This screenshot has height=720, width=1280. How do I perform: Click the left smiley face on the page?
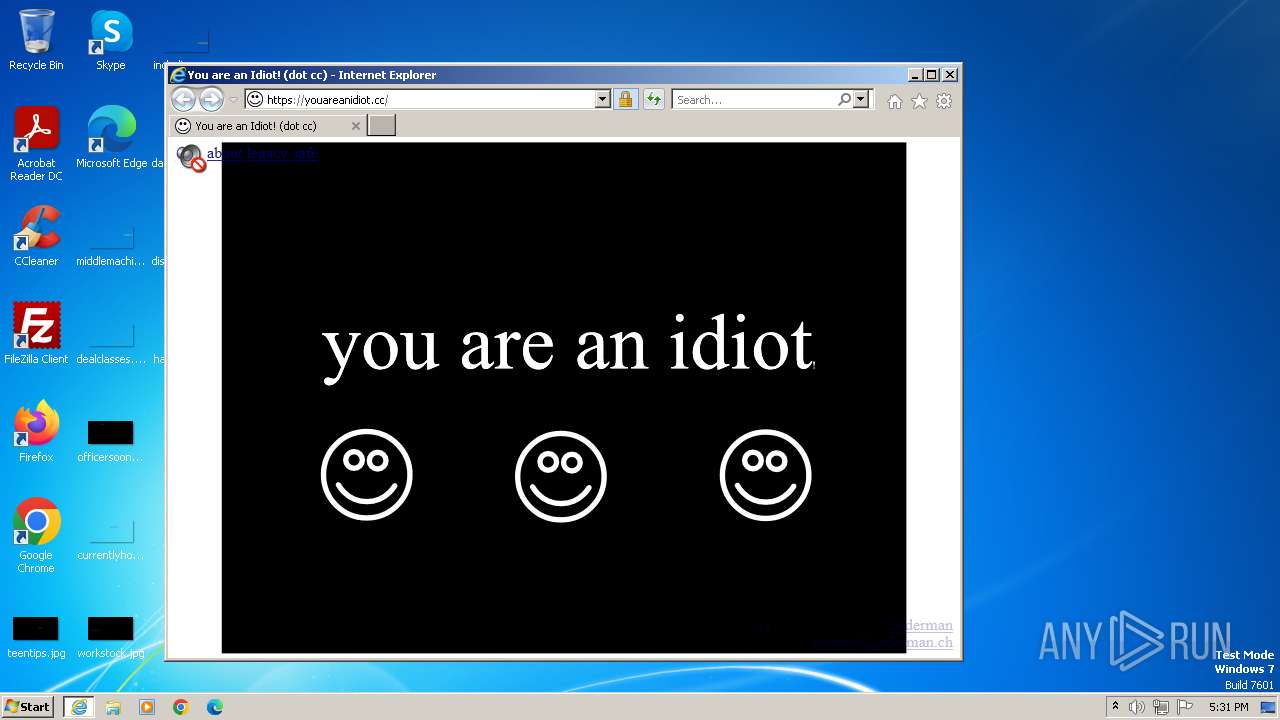pyautogui.click(x=366, y=475)
